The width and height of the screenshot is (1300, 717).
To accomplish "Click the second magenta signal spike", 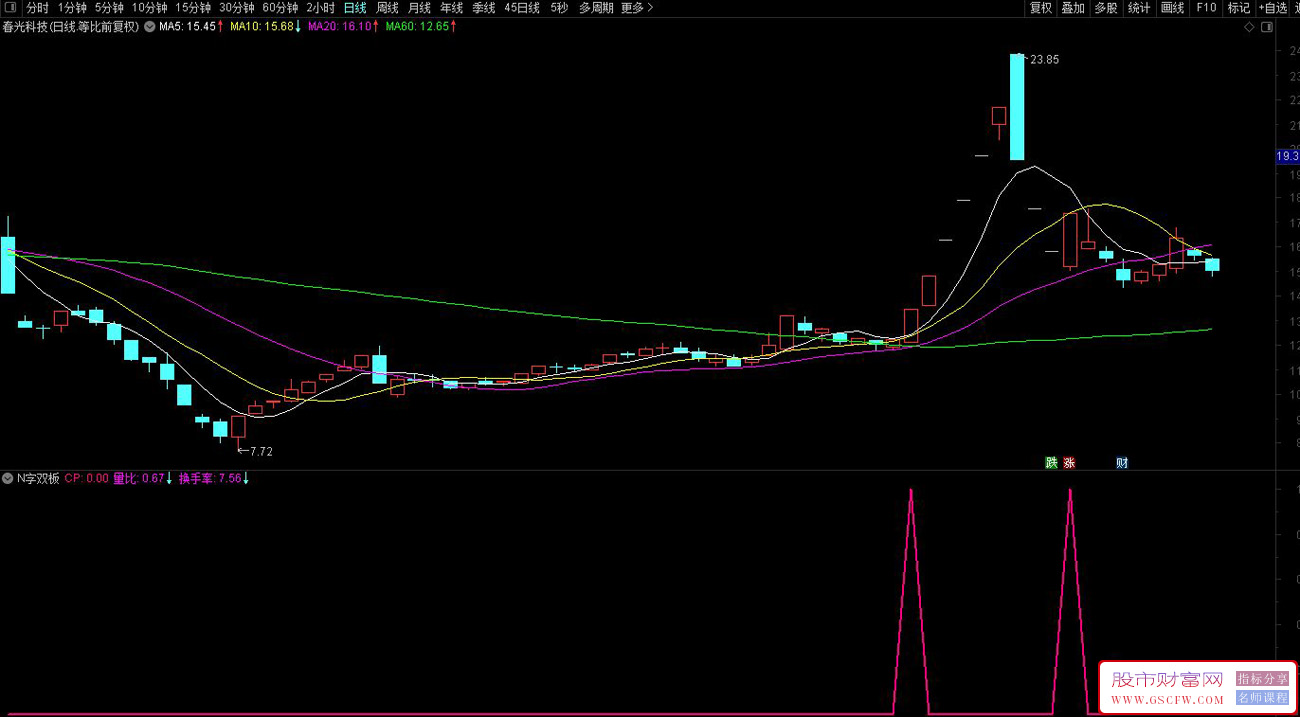I will click(1070, 600).
